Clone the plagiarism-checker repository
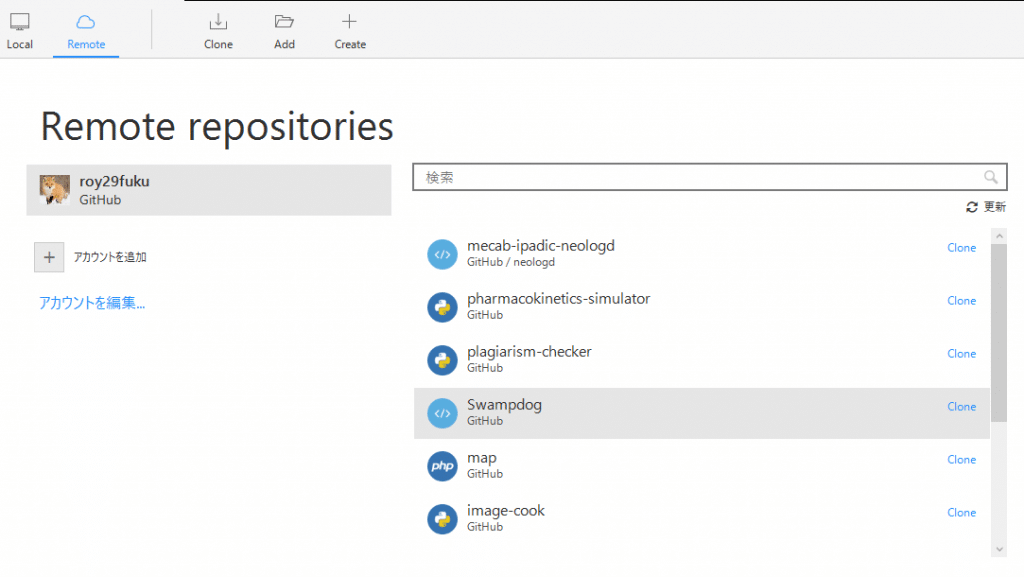The image size is (1024, 577). coord(961,354)
